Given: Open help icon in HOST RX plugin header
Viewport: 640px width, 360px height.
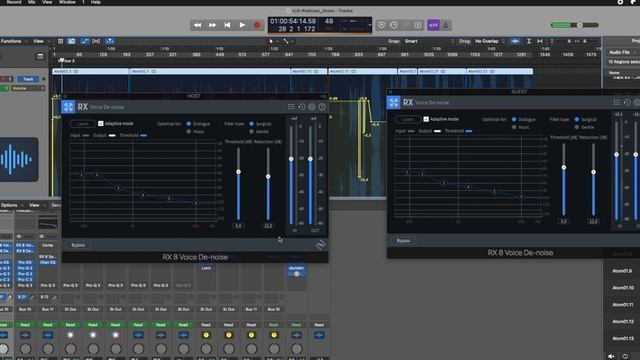Looking at the screenshot, I should tap(322, 107).
